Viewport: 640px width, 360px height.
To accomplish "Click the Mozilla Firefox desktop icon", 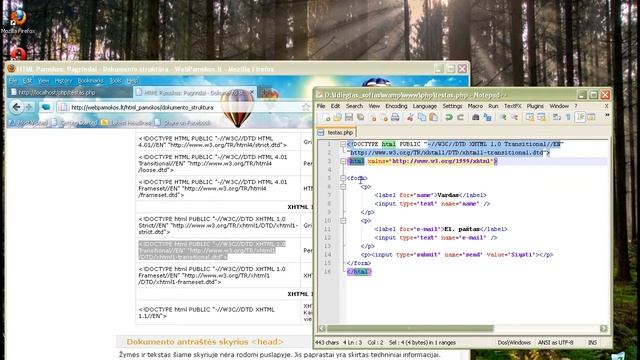I will tap(18, 21).
